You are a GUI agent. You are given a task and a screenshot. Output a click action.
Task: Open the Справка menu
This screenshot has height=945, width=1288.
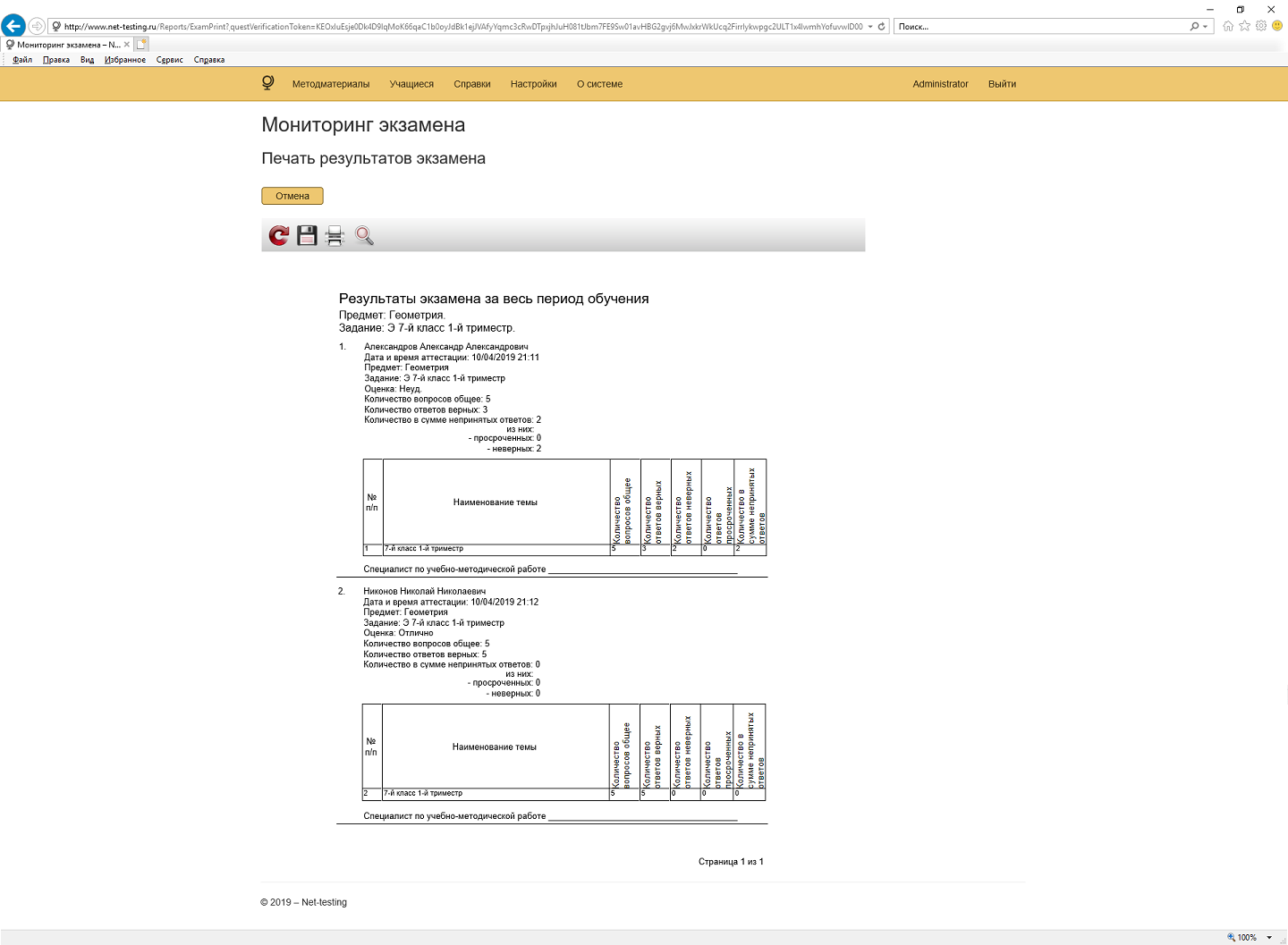(209, 60)
